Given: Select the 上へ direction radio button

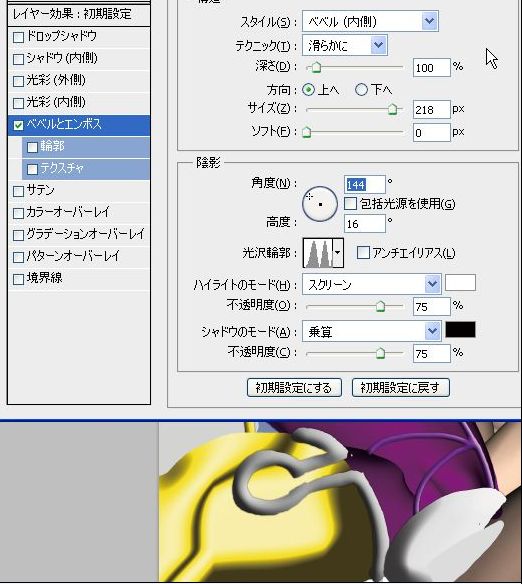Looking at the screenshot, I should (x=308, y=90).
